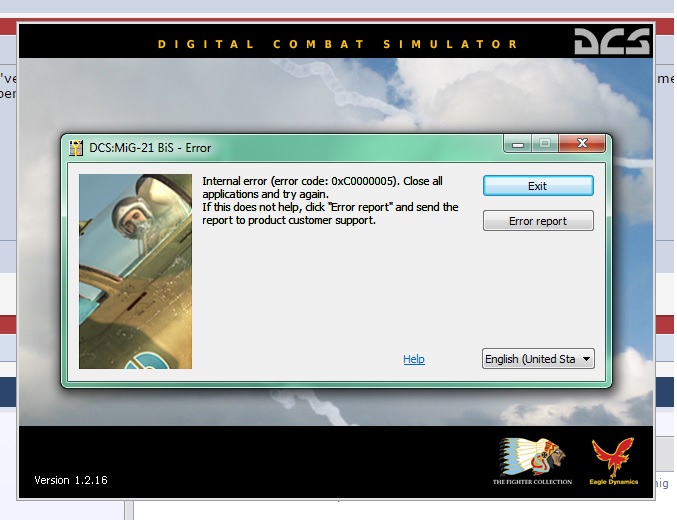Close the DCS:MiG-21 BiS Error dialog
677x520 pixels.
582,143
